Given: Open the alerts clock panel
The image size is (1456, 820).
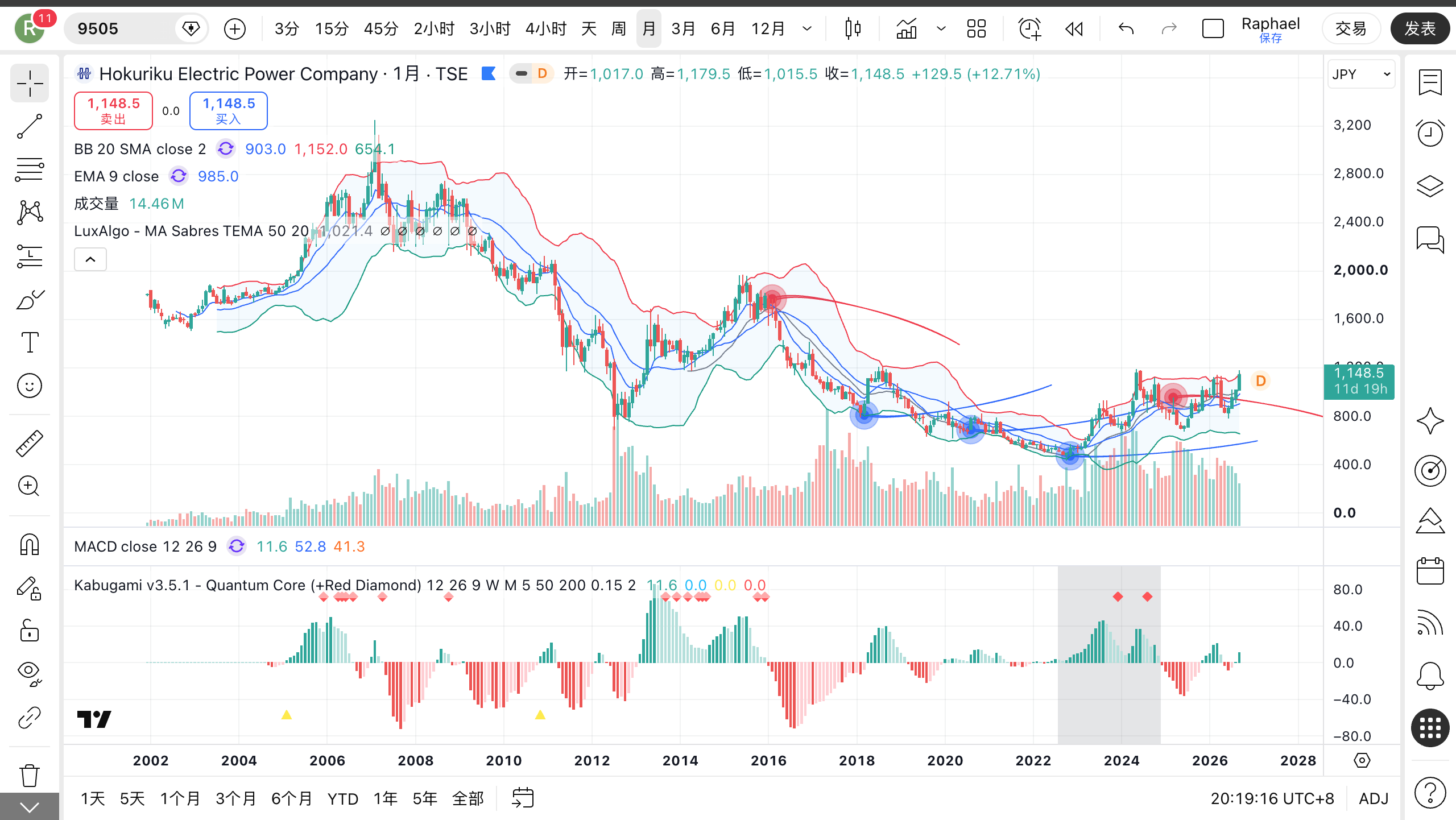Looking at the screenshot, I should coord(1430,134).
